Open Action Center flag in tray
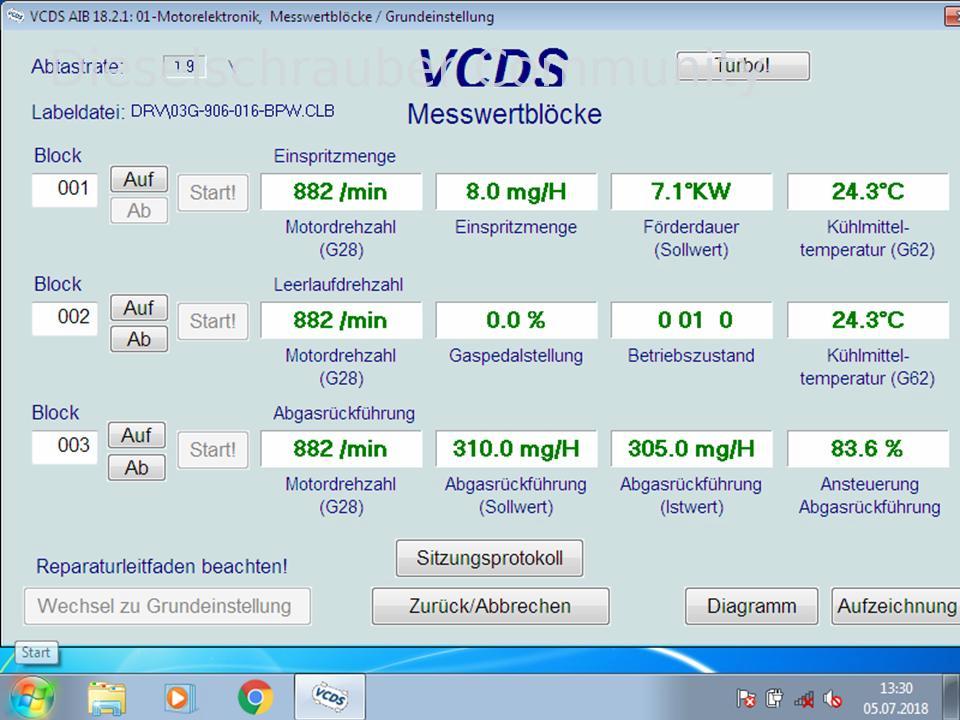 pos(746,698)
